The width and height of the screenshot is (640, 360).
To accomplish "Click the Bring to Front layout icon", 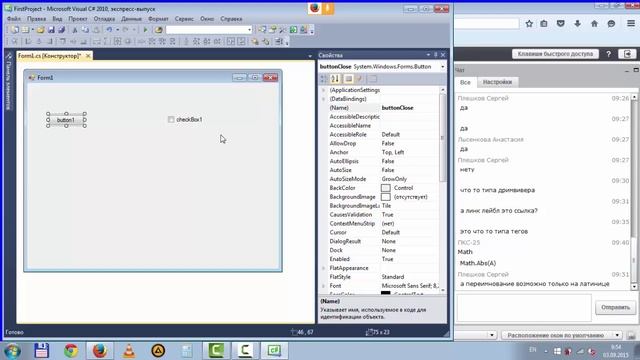I will [x=255, y=42].
